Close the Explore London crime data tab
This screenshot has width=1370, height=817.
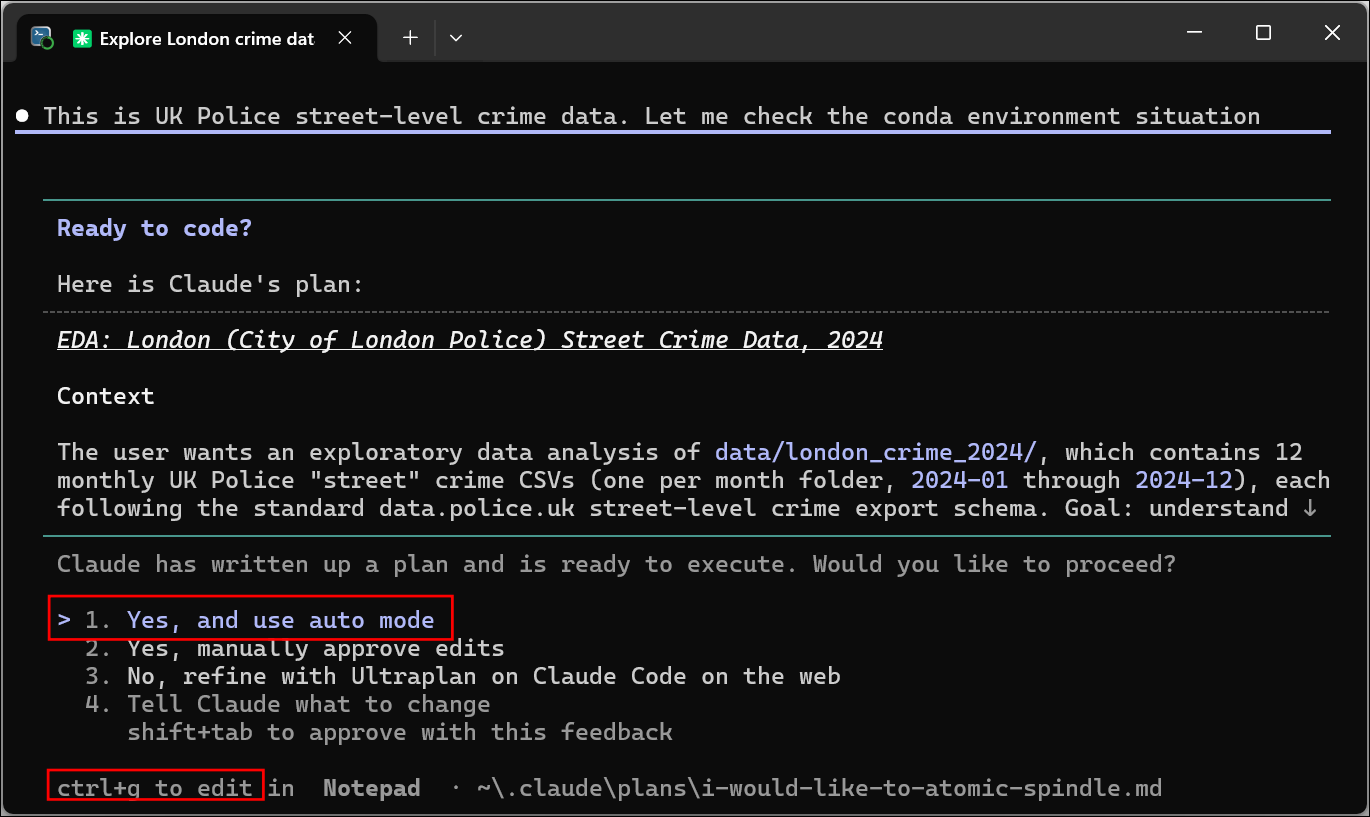345,38
